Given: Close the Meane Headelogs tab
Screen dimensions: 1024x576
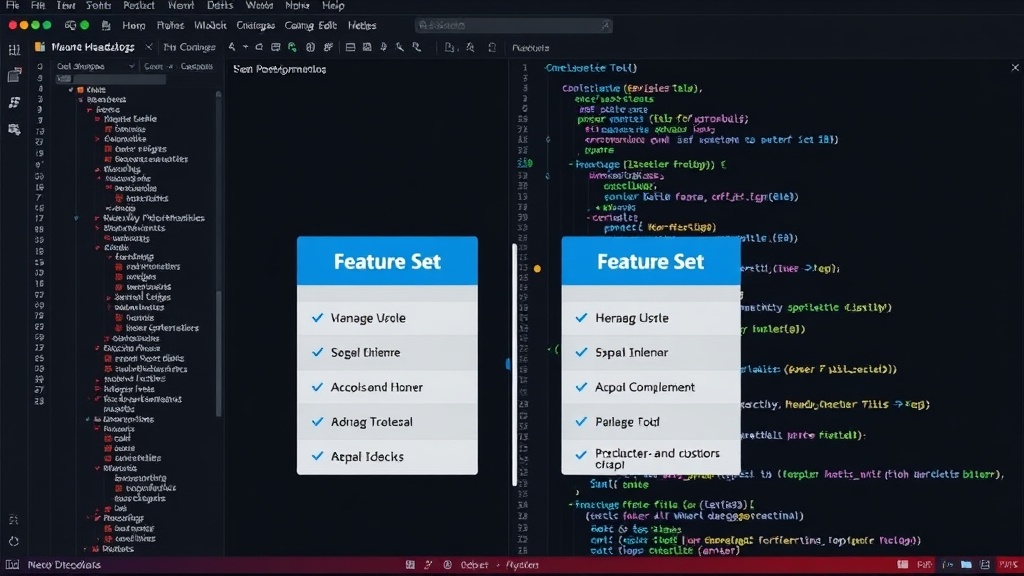Looking at the screenshot, I should (x=149, y=47).
